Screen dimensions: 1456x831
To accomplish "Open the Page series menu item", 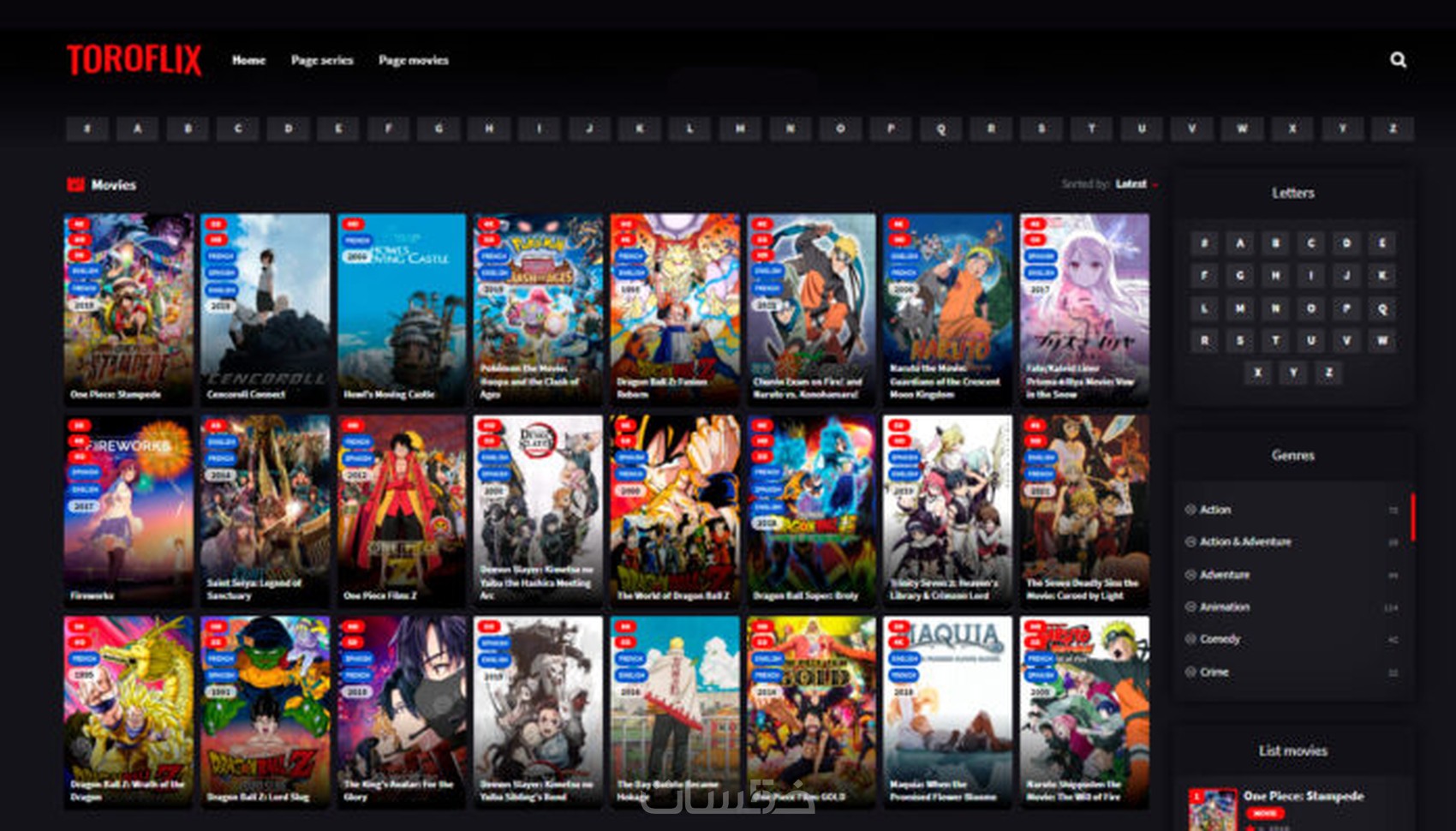I will coord(322,60).
